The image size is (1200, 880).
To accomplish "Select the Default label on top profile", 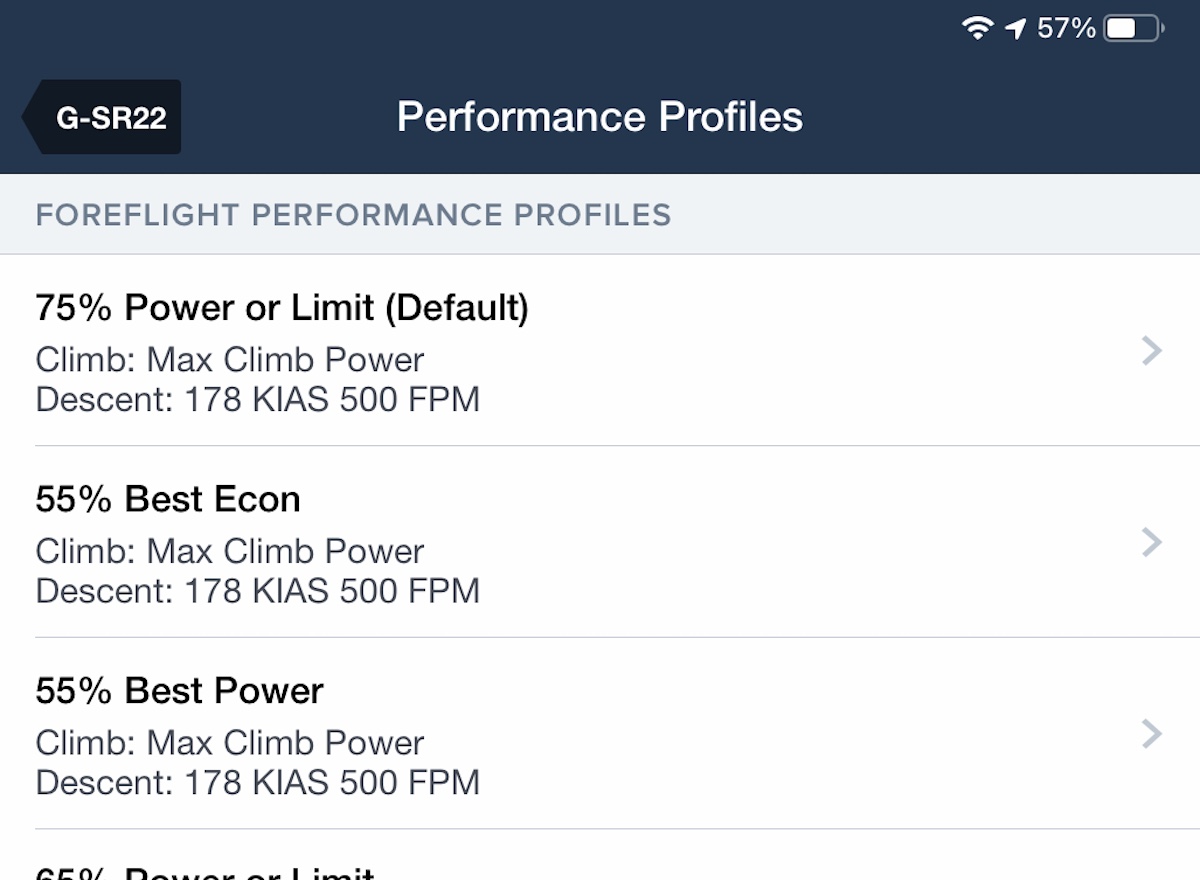I will click(x=455, y=308).
